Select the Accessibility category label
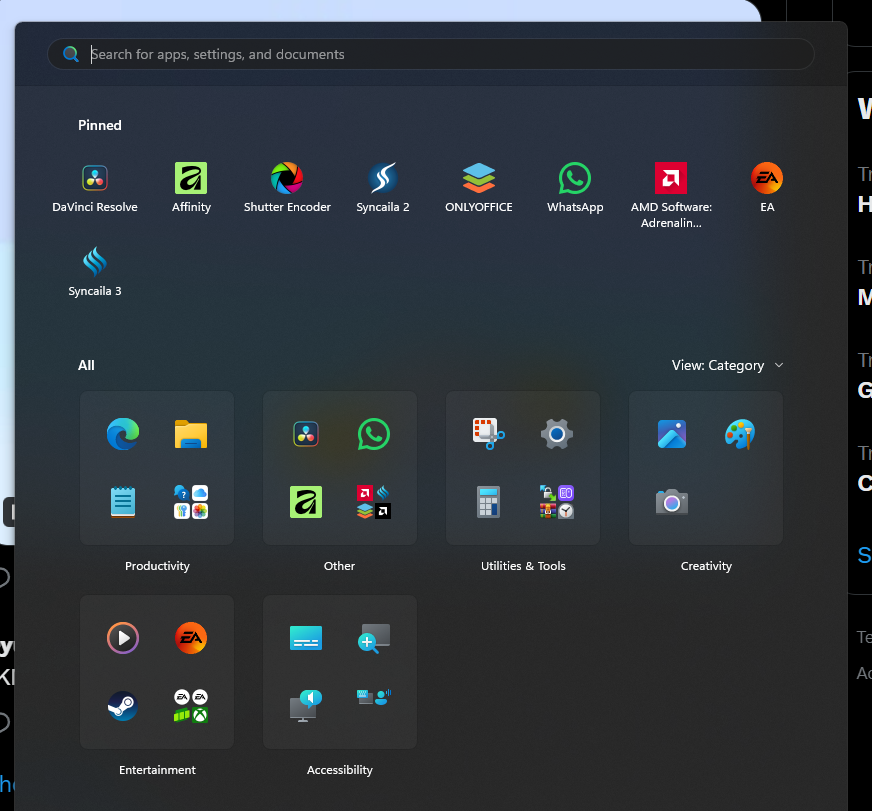Image resolution: width=872 pixels, height=811 pixels. (x=340, y=770)
